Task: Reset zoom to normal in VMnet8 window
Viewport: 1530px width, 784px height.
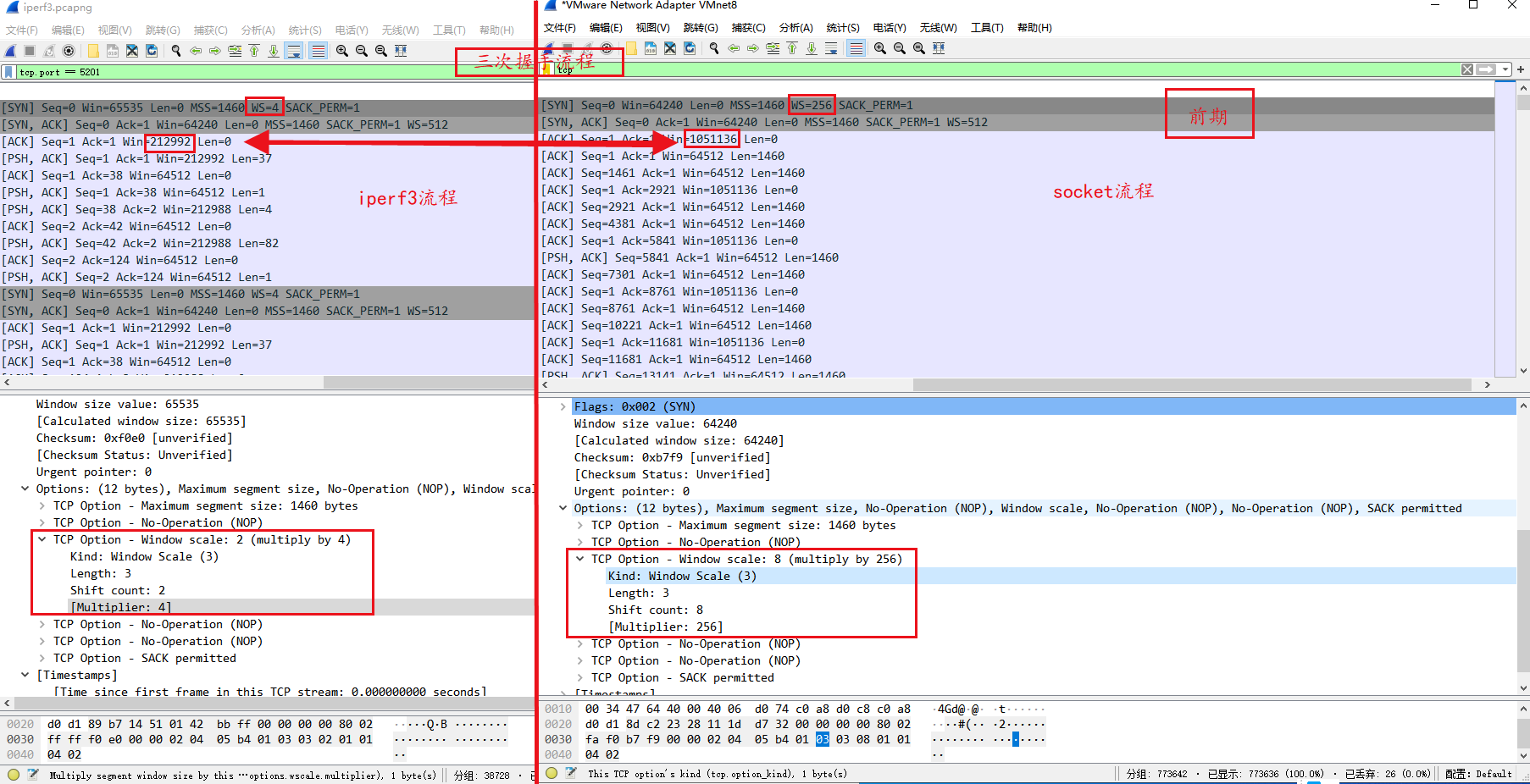Action: pos(919,48)
